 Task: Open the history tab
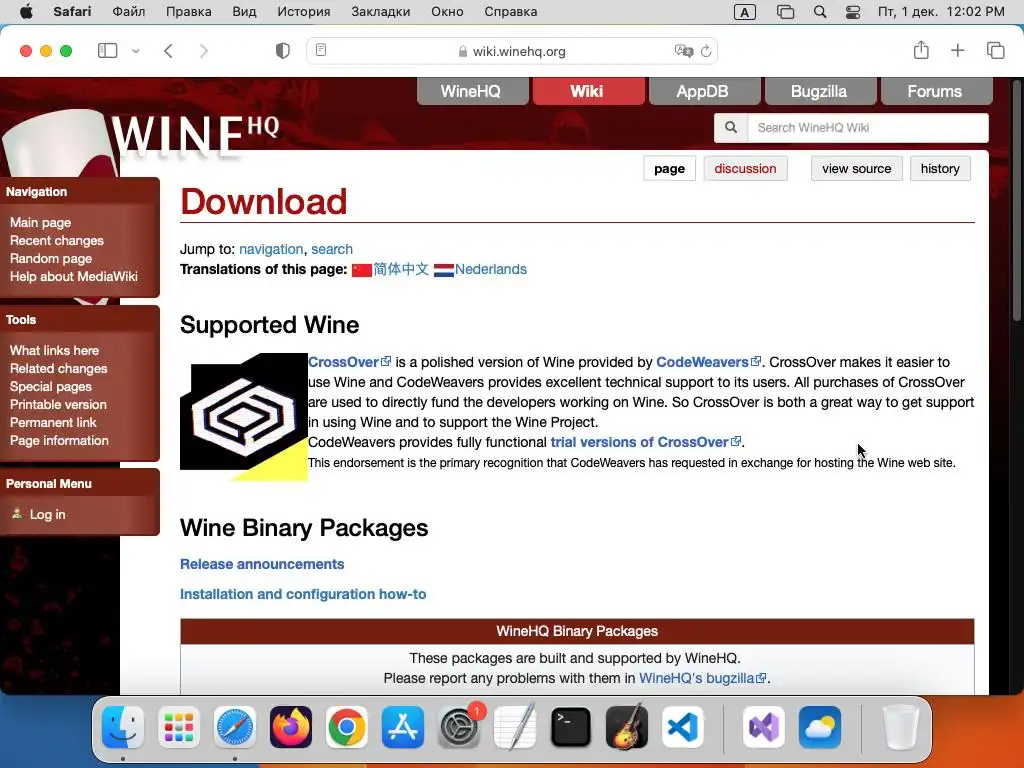point(940,168)
